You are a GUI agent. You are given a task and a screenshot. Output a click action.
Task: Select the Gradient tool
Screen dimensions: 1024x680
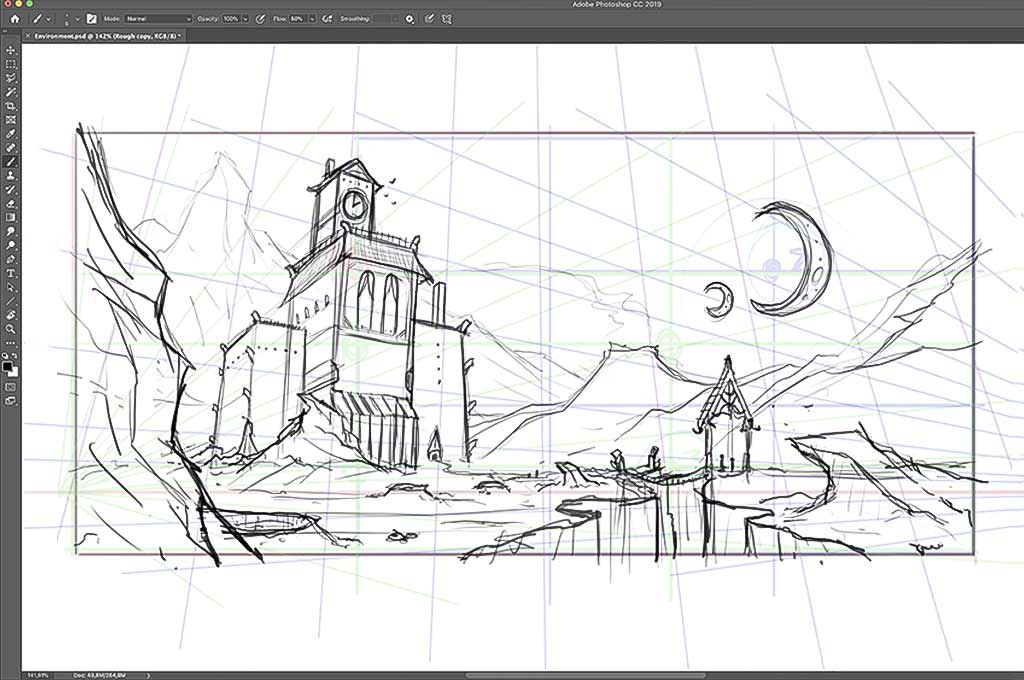click(10, 218)
